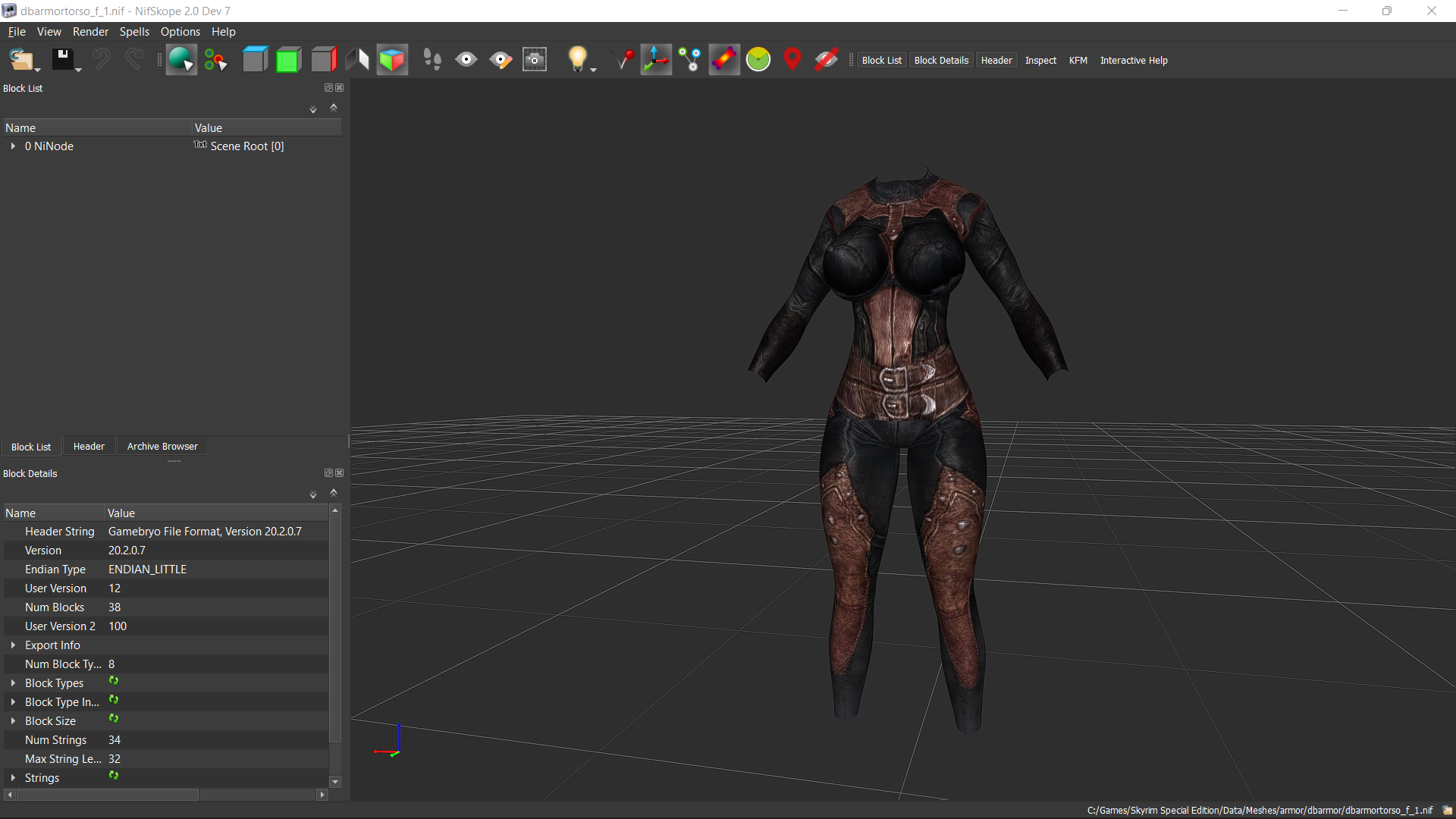Click green refresh icon in Block Types row
This screenshot has width=1456, height=819.
pyautogui.click(x=114, y=682)
